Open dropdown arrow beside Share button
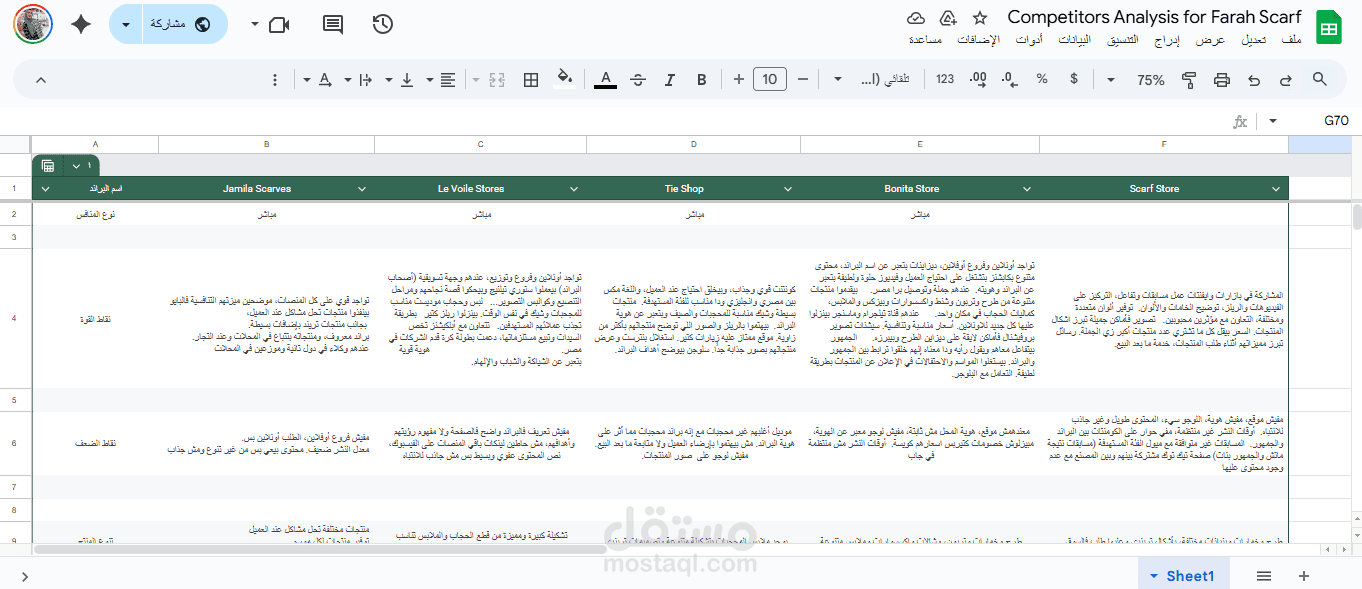Image resolution: width=1362 pixels, height=589 pixels. [x=125, y=24]
